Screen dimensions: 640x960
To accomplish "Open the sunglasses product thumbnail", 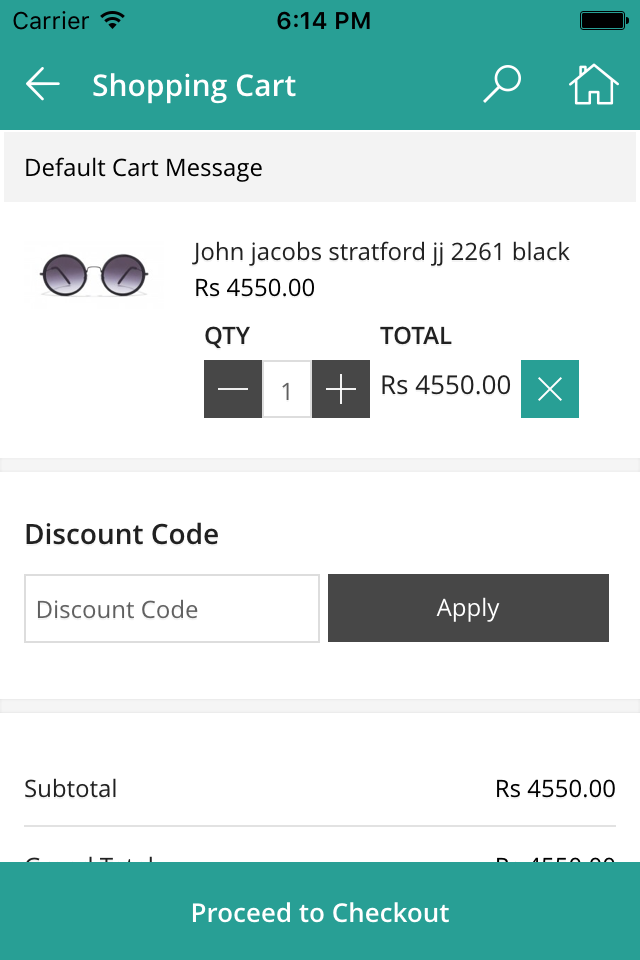I will coord(93,273).
